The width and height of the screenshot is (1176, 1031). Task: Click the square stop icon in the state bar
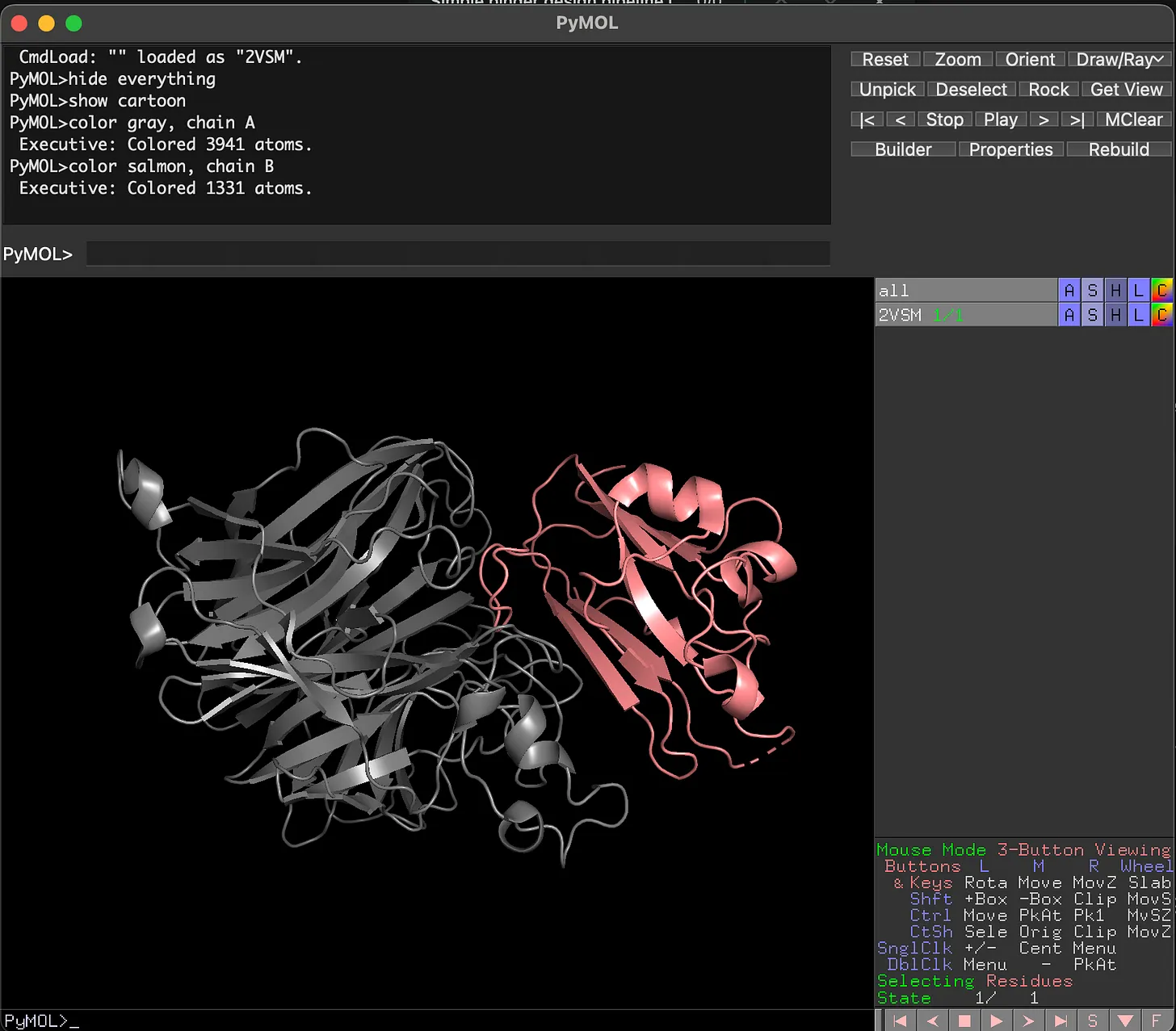point(964,1020)
